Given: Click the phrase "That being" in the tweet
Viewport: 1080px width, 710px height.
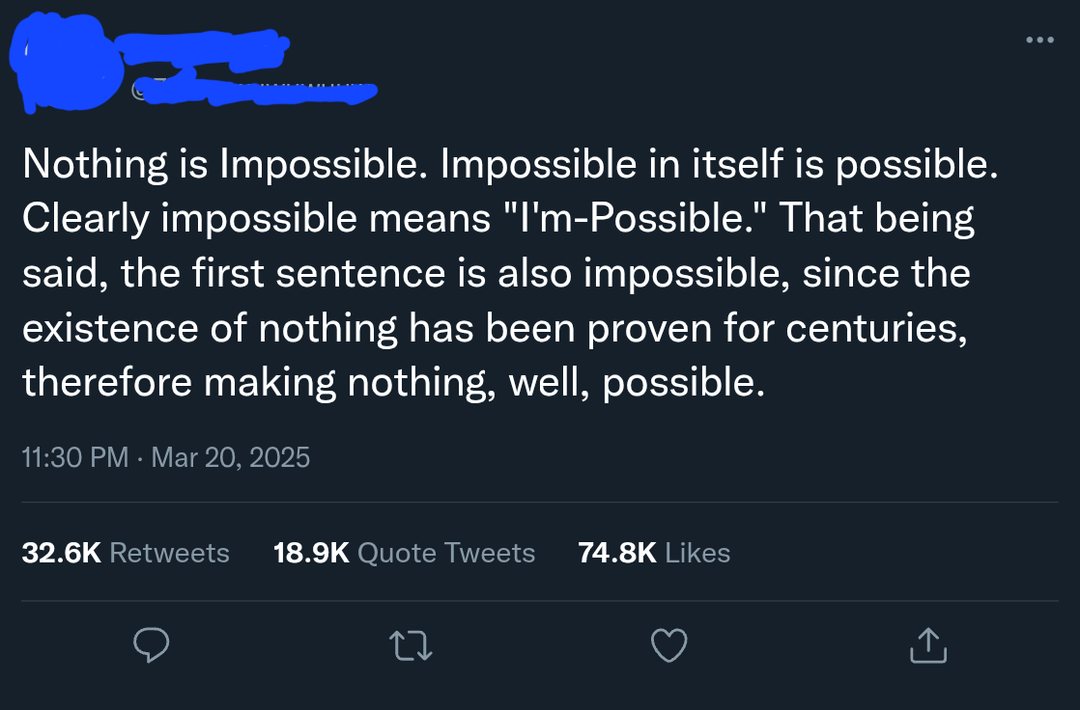Looking at the screenshot, I should (x=874, y=219).
